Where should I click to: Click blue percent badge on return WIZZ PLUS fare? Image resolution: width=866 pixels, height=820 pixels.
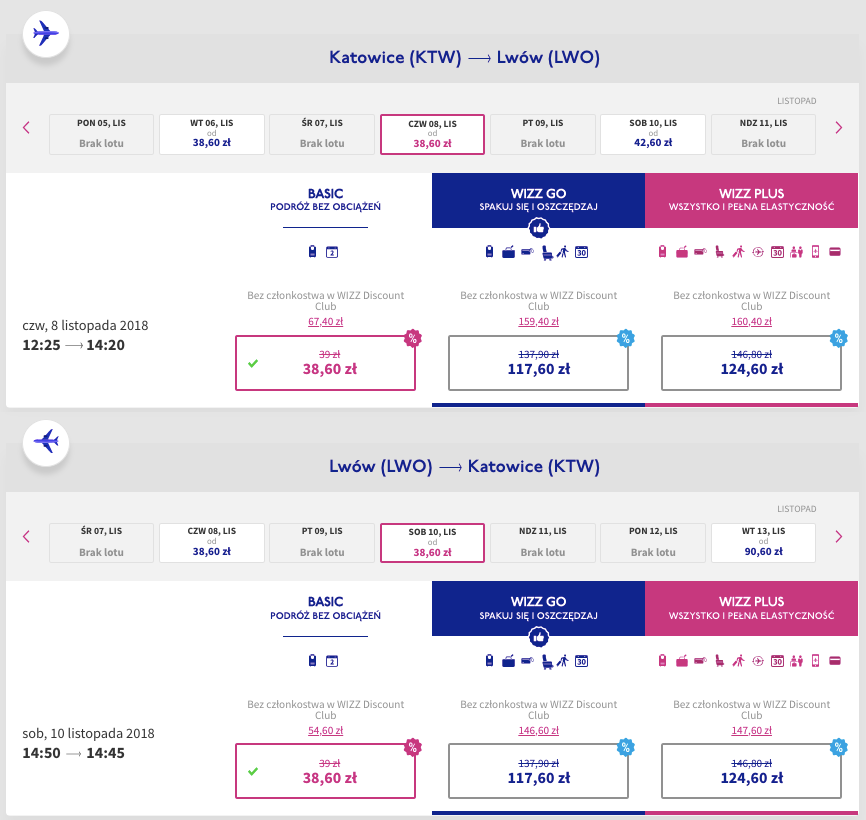[x=838, y=746]
